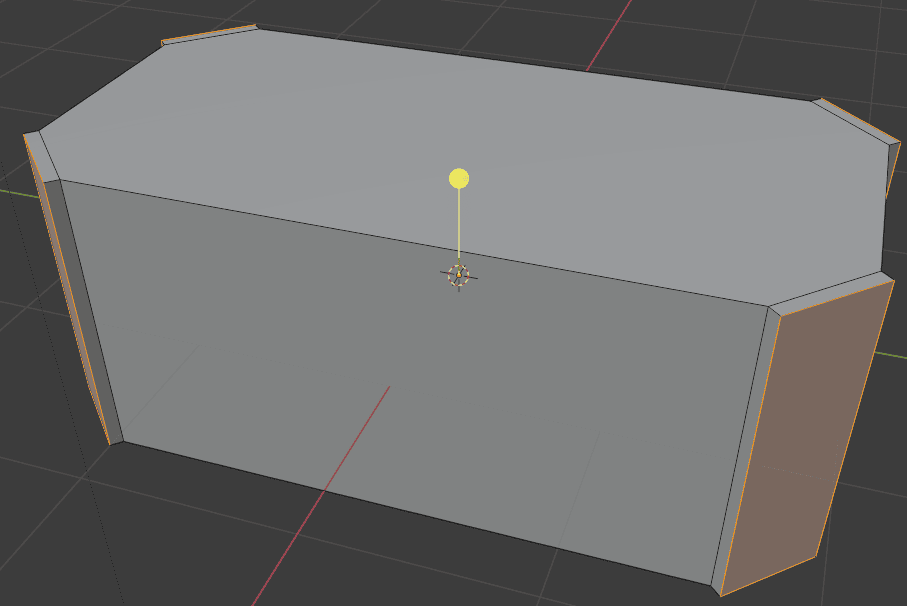Click the 3D cursor crosshair gizmo
The height and width of the screenshot is (606, 907).
tap(459, 275)
